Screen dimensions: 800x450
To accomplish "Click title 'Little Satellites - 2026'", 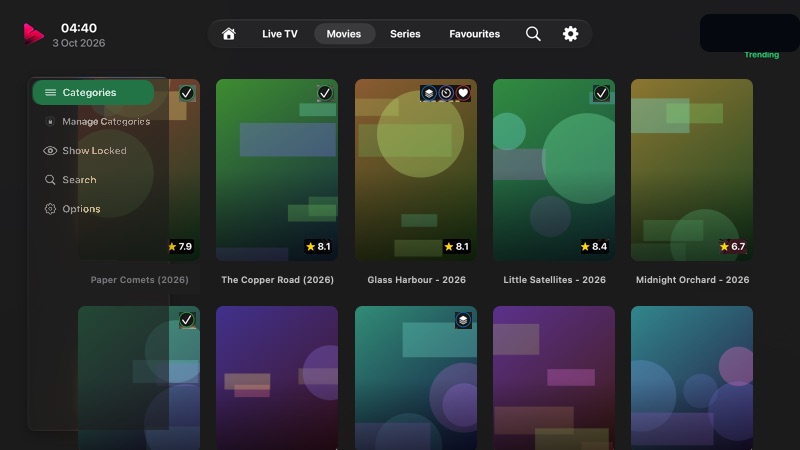I will [555, 280].
